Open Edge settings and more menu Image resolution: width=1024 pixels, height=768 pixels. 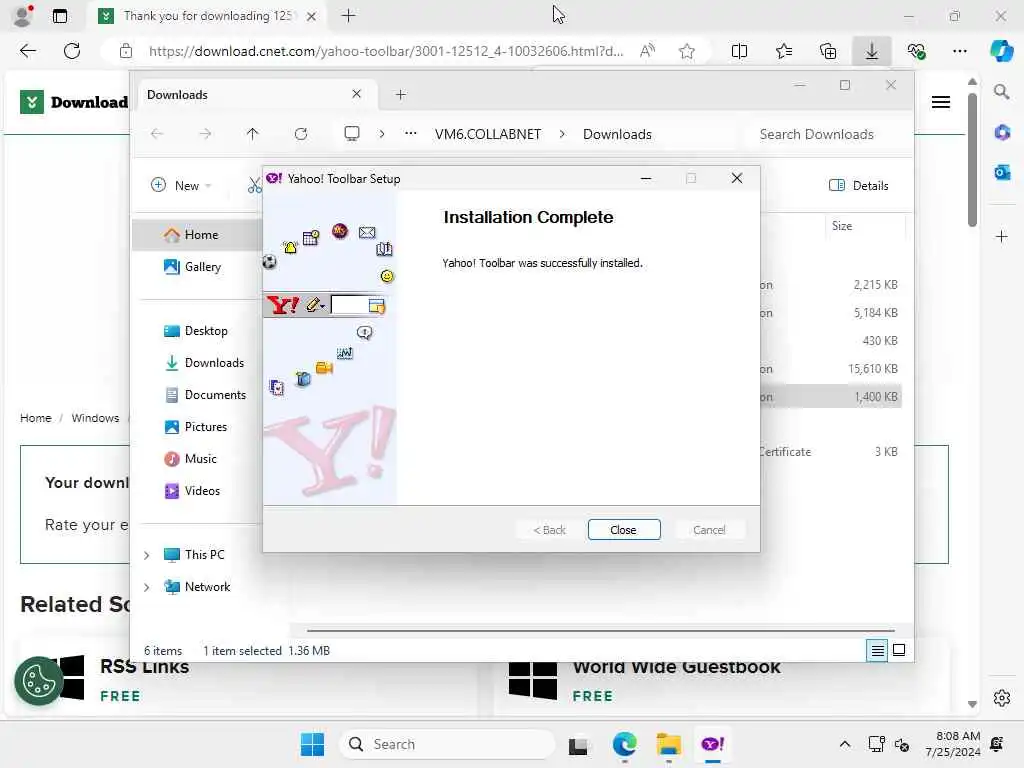coord(959,51)
